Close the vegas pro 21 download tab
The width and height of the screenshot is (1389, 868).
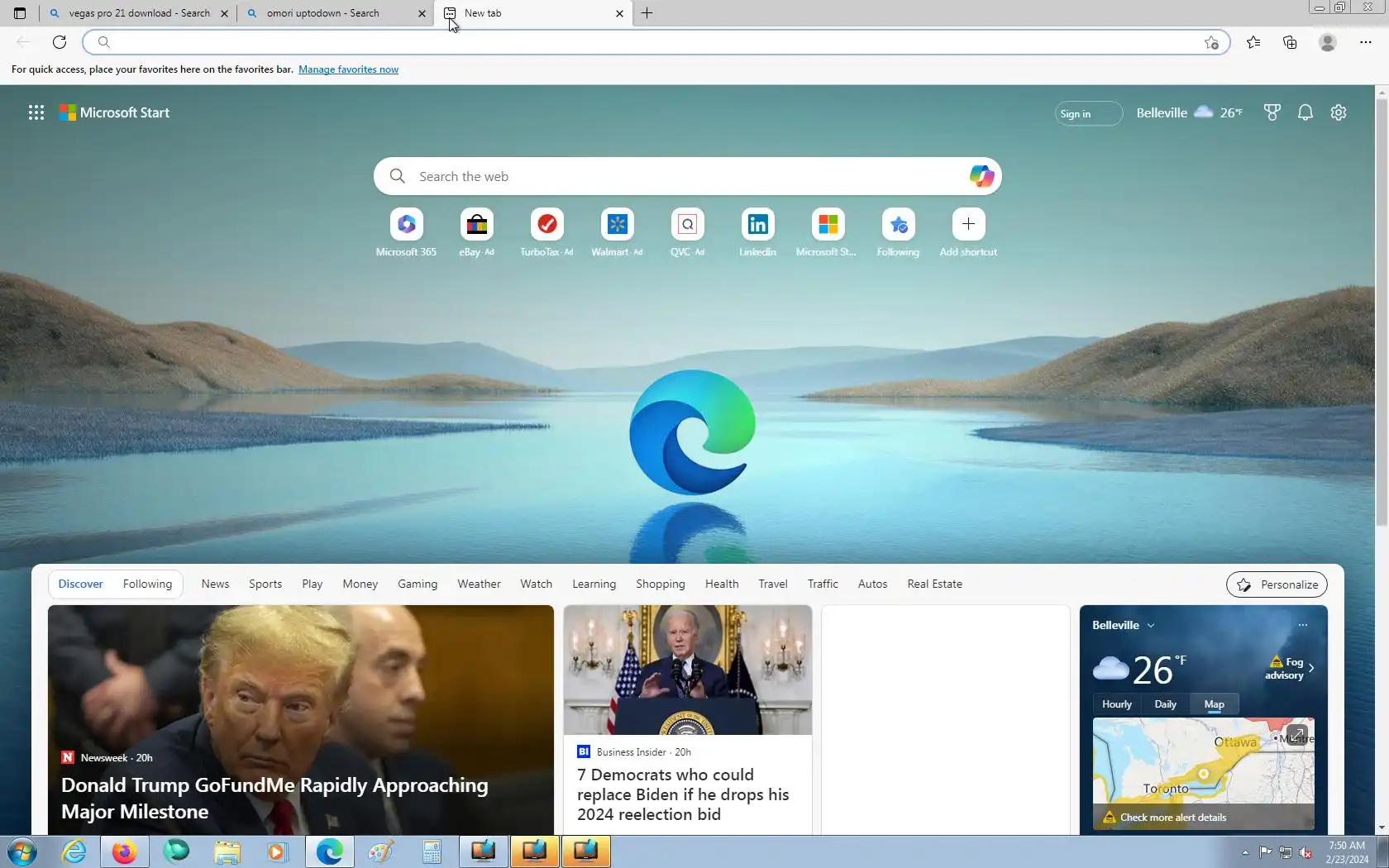click(x=224, y=13)
